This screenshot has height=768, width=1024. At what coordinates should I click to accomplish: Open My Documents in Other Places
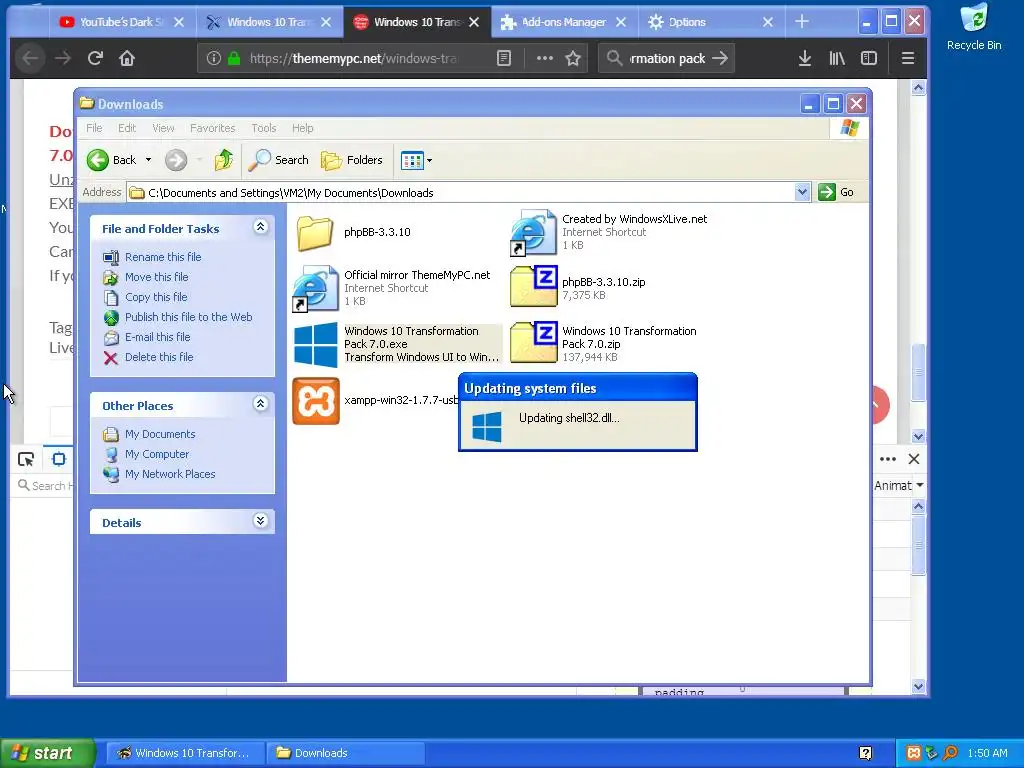tap(160, 434)
